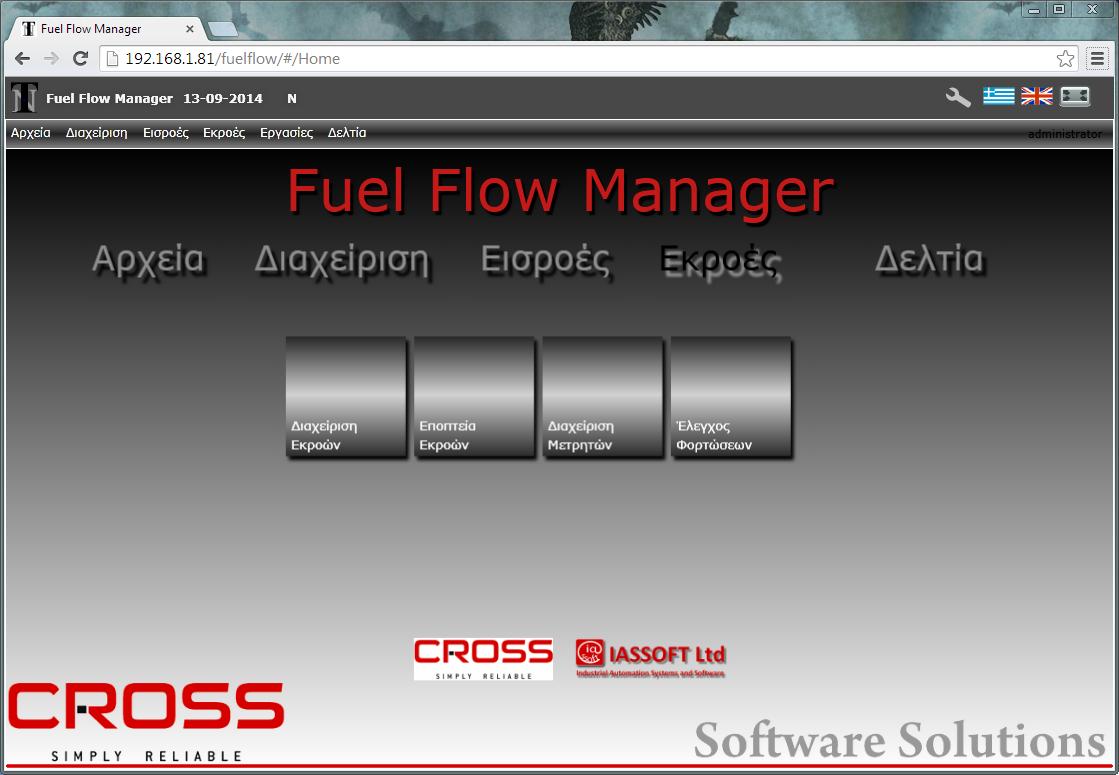Bookmark this page with the star icon

pyautogui.click(x=1065, y=59)
